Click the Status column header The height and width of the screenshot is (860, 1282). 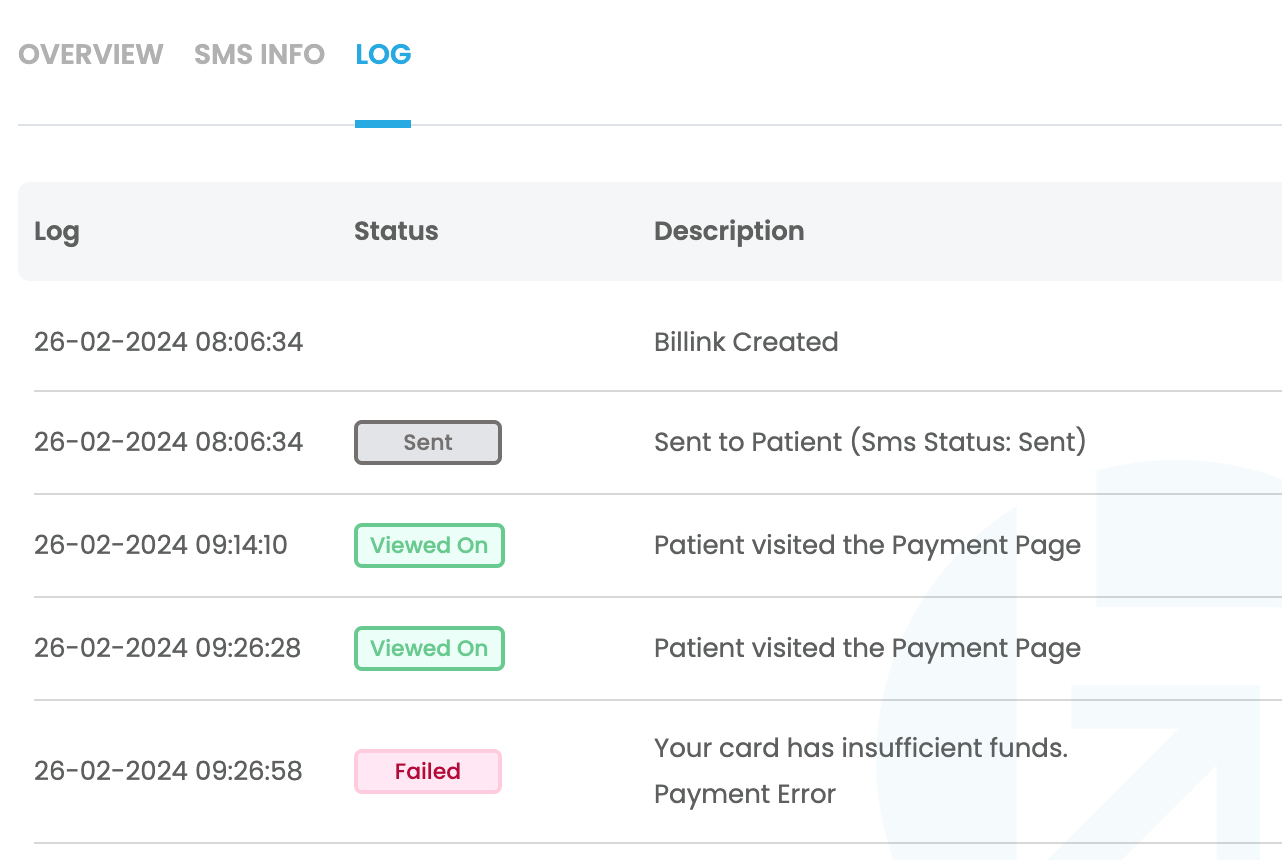[396, 231]
